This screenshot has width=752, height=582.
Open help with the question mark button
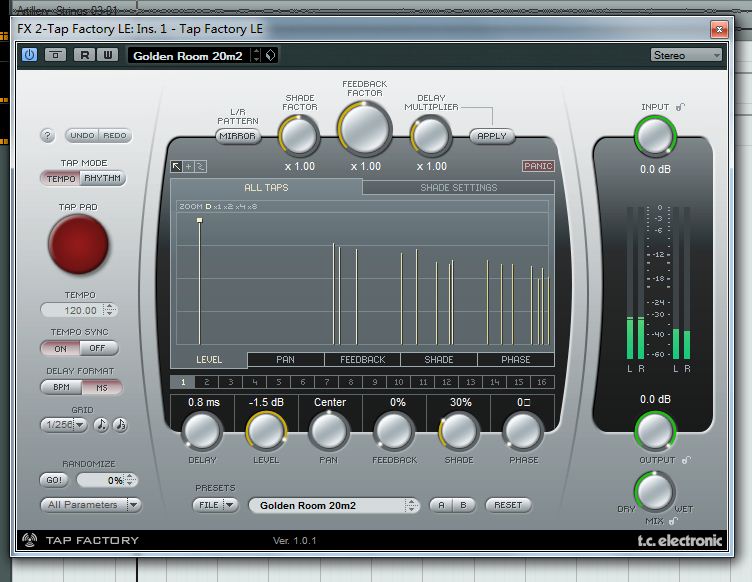pos(47,136)
